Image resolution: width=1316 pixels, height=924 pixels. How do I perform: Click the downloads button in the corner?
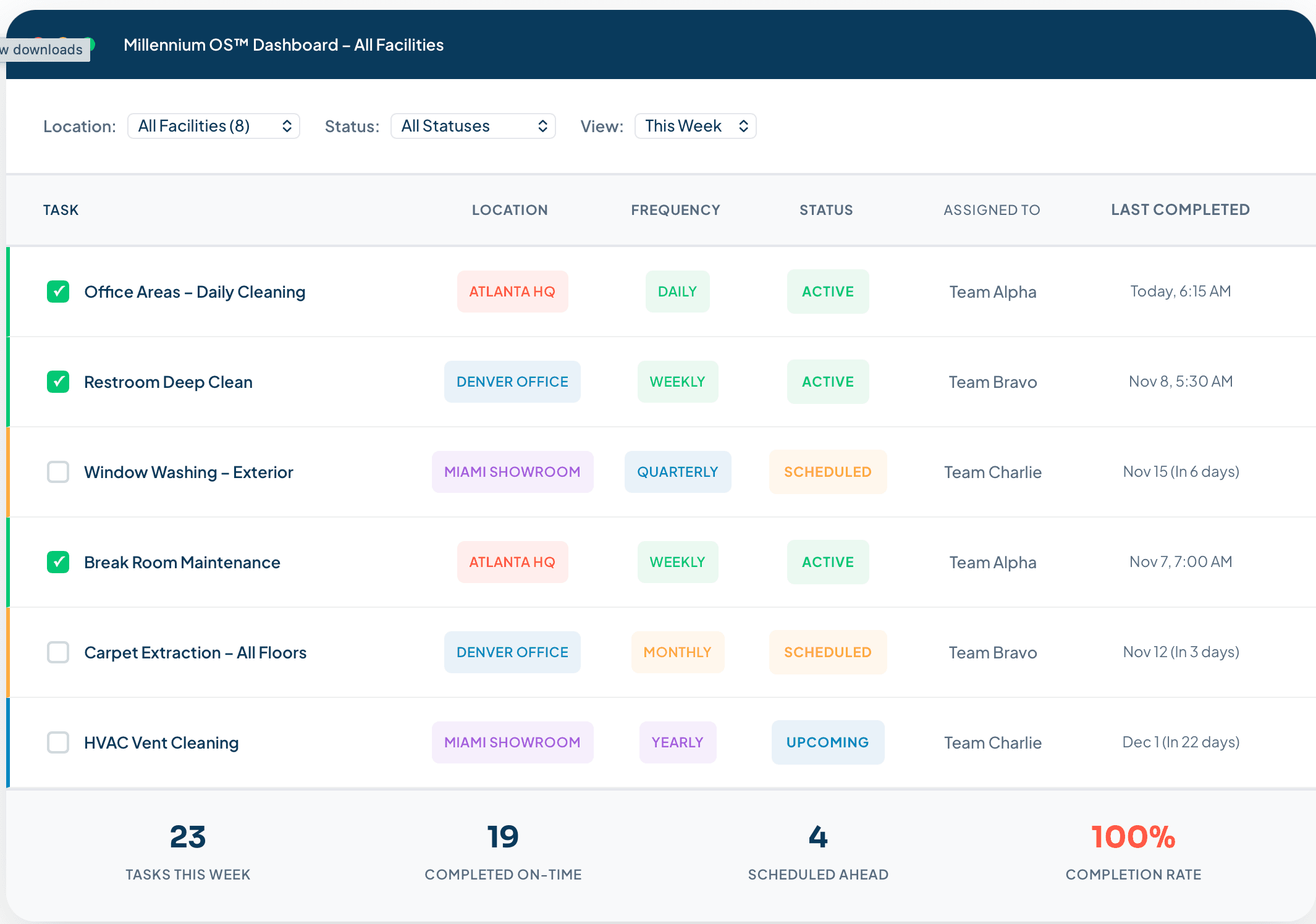tap(41, 49)
